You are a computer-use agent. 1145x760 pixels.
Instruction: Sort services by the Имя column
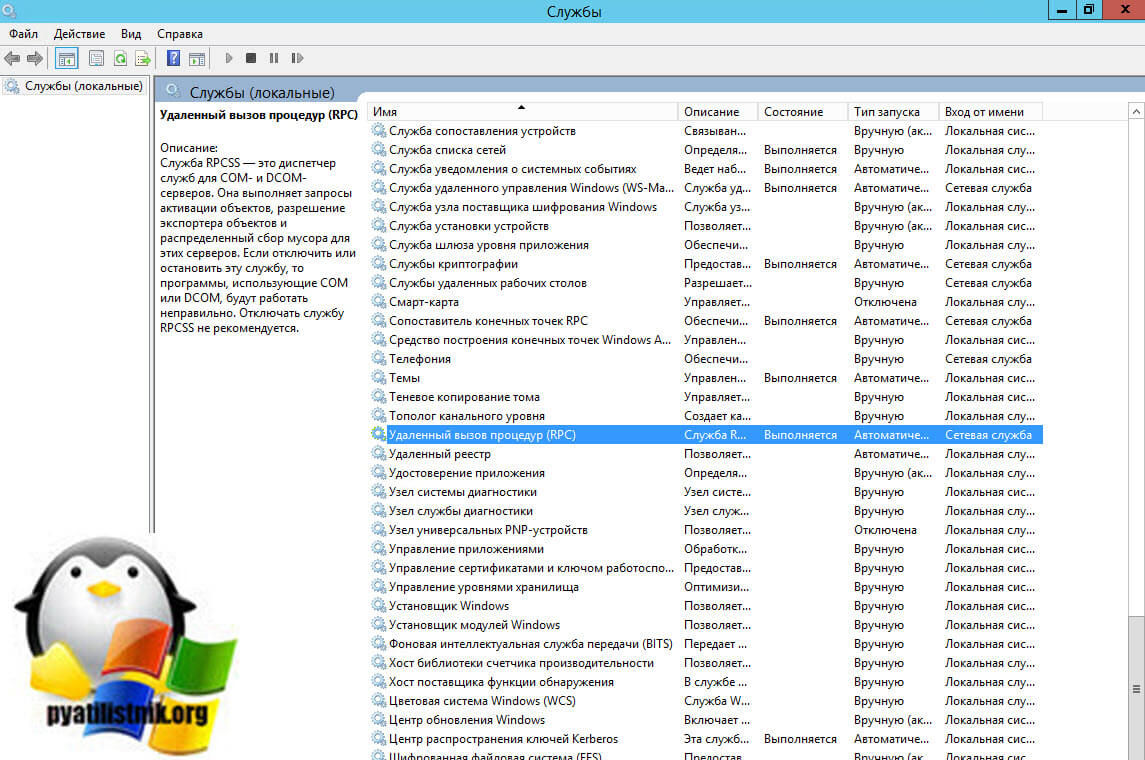click(520, 111)
